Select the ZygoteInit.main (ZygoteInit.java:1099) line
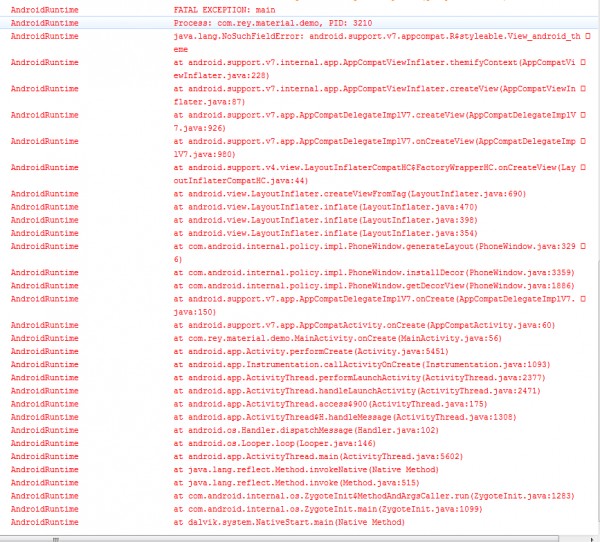The width and height of the screenshot is (600, 542). click(328, 509)
